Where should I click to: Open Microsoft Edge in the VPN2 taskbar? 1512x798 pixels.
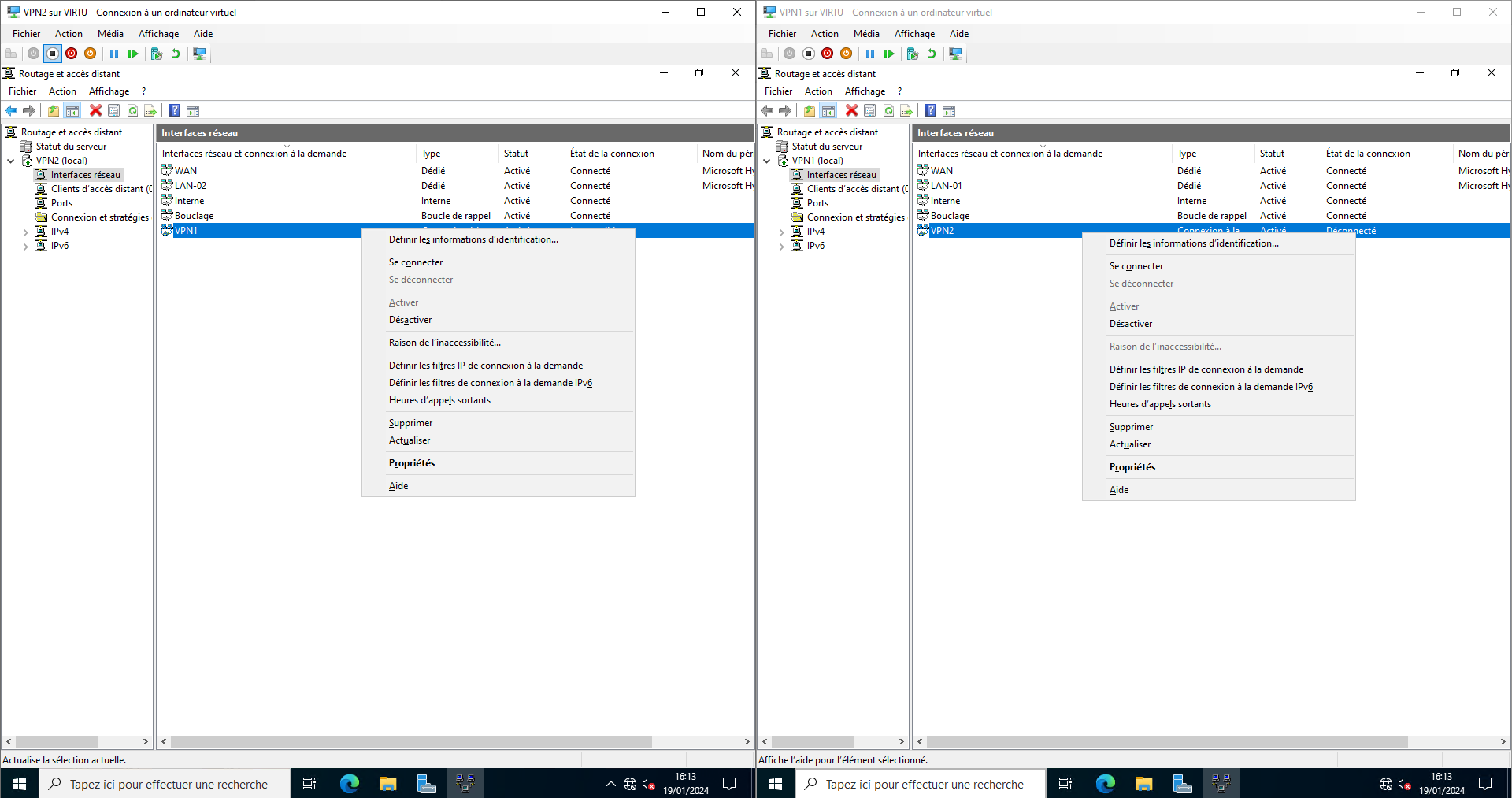click(x=349, y=784)
